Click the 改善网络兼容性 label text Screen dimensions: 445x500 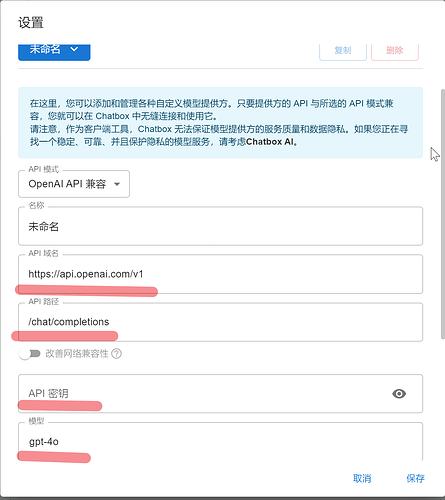click(77, 353)
